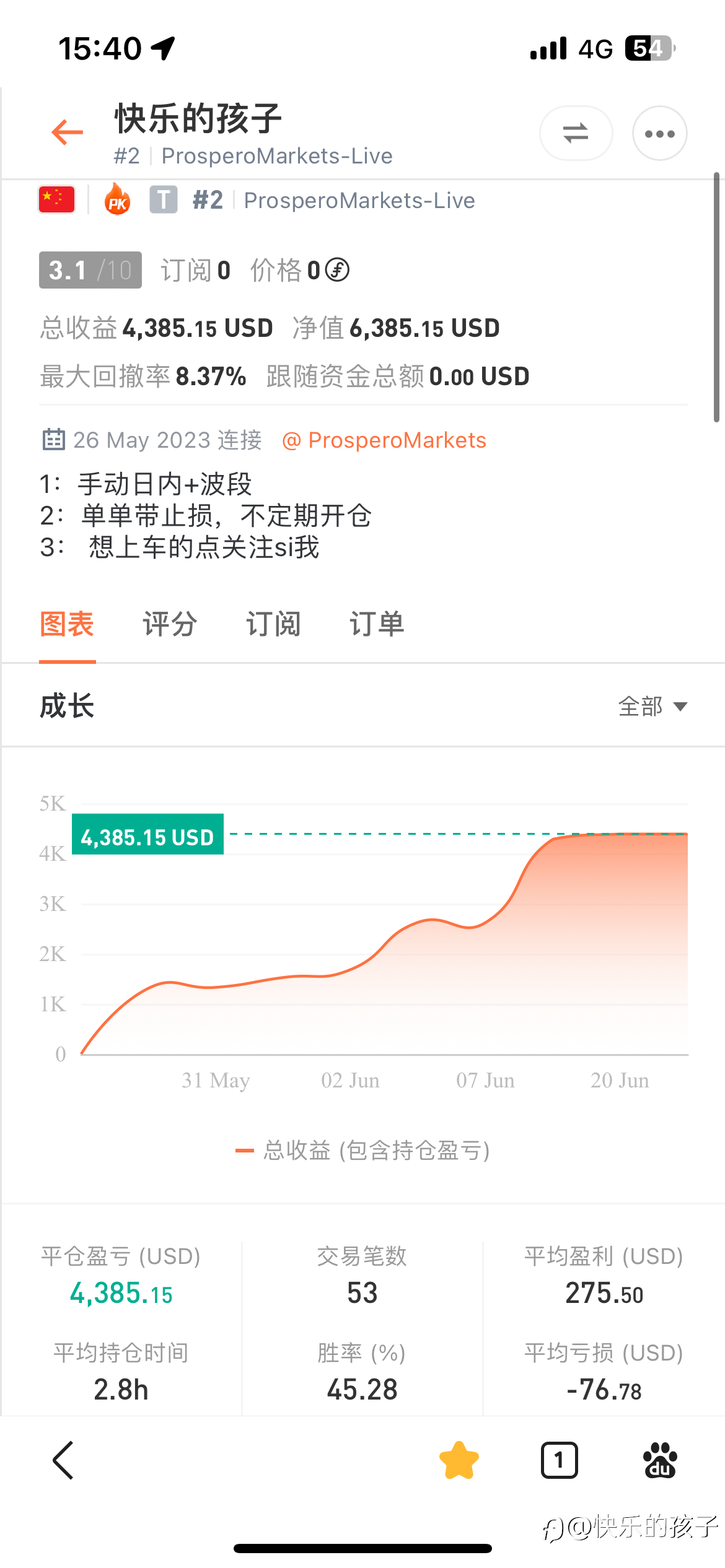Image resolution: width=725 pixels, height=1568 pixels.
Task: Toggle the 总收益 chart legend series
Action: click(x=362, y=1151)
